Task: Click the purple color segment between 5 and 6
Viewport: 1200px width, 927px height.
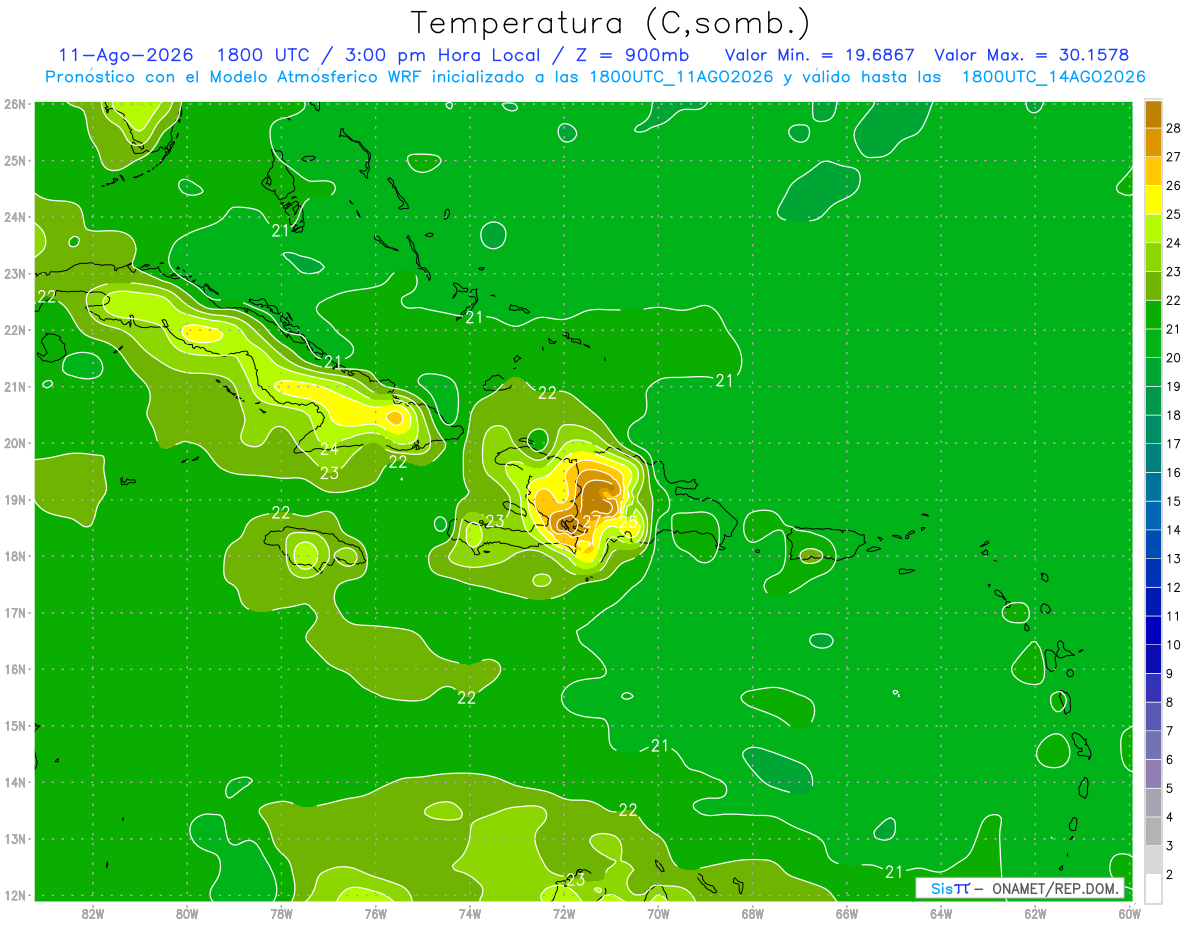Action: [1154, 774]
